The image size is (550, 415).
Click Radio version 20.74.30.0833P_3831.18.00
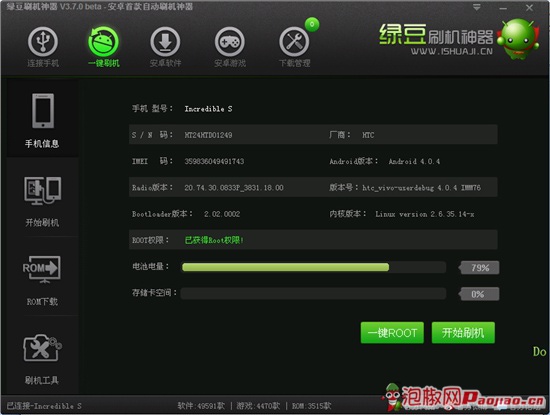[234, 188]
